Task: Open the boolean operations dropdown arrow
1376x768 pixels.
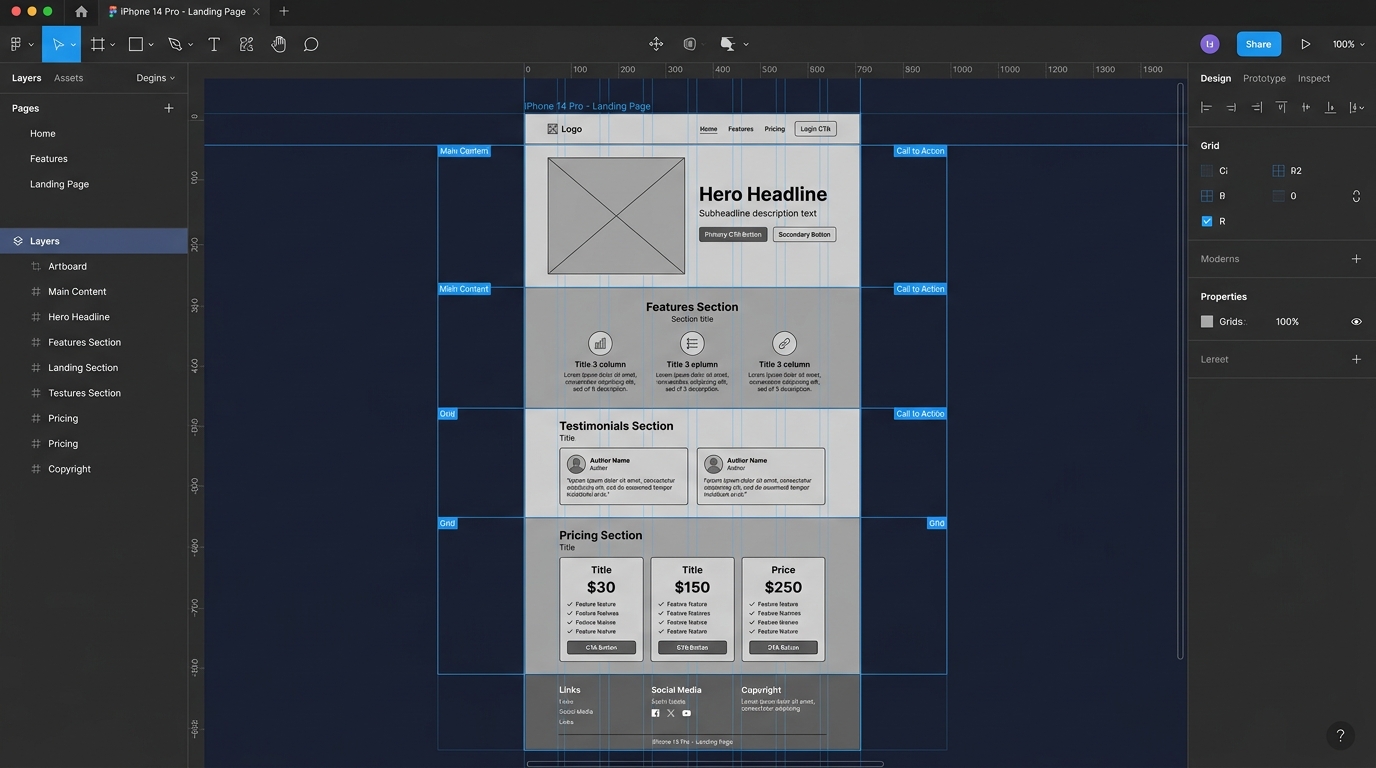Action: coord(746,45)
